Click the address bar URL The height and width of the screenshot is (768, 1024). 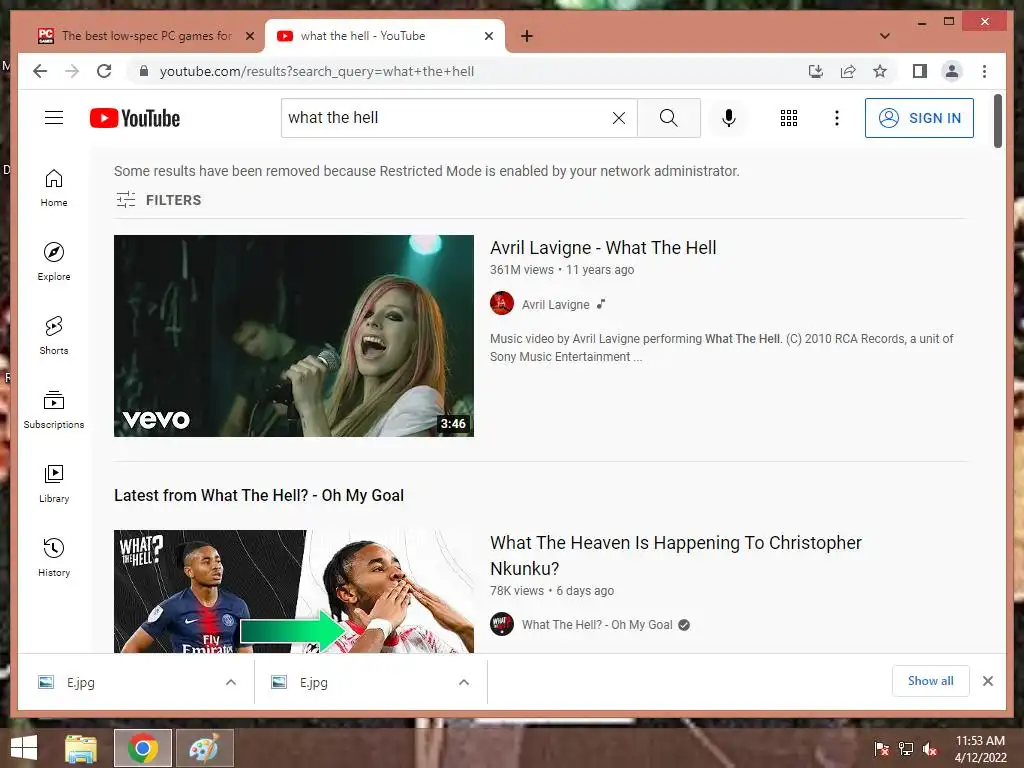(317, 71)
